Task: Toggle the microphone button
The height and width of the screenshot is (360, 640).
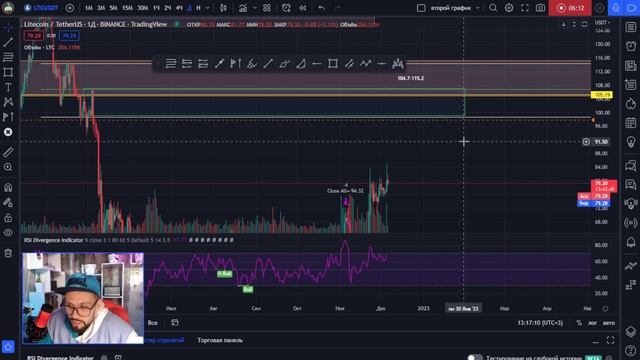Action: coord(616,8)
